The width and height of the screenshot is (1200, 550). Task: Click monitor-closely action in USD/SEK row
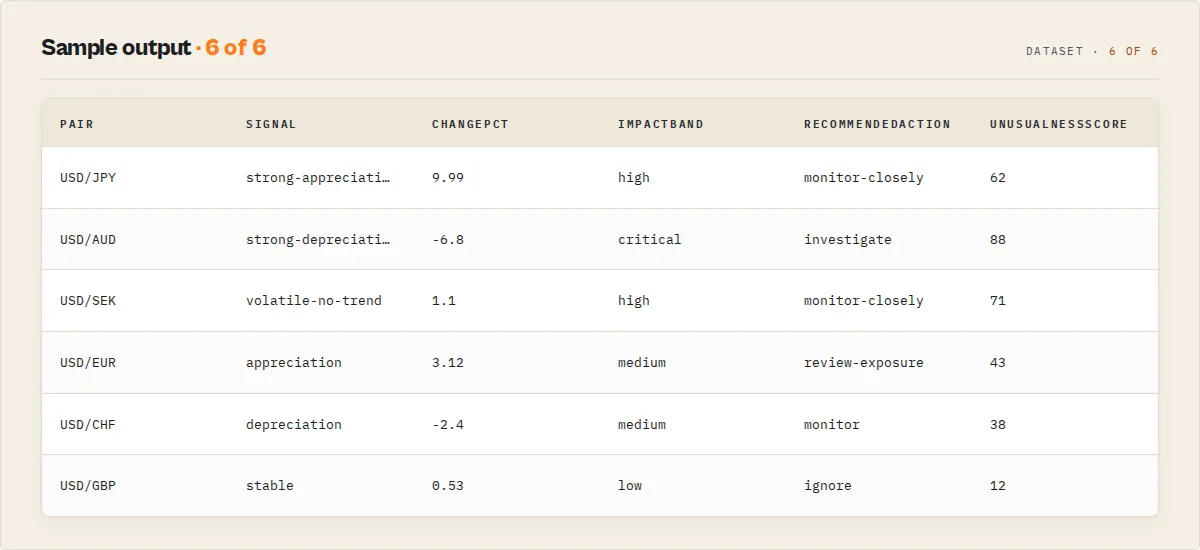click(x=864, y=300)
